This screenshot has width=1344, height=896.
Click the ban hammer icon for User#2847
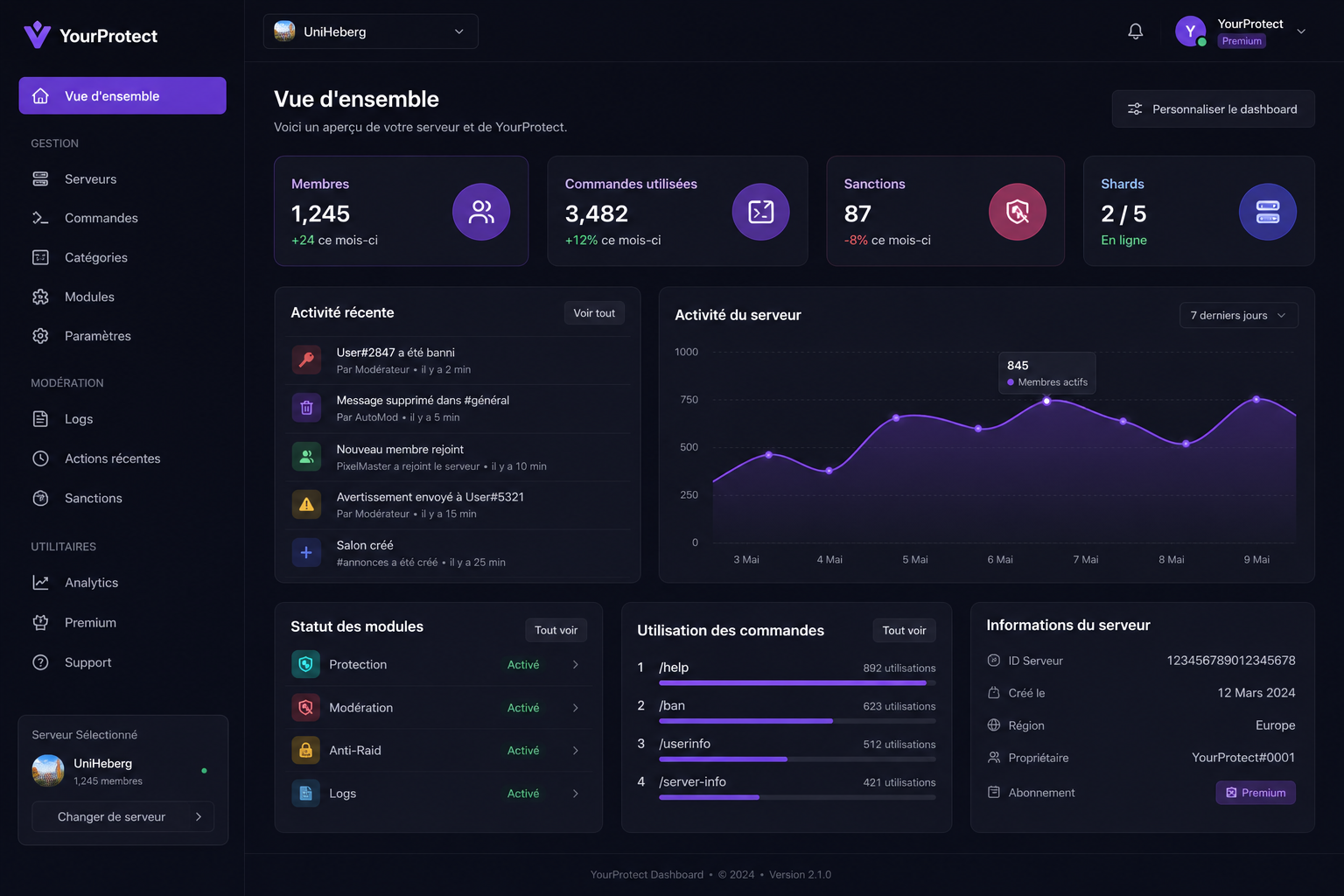pyautogui.click(x=306, y=360)
